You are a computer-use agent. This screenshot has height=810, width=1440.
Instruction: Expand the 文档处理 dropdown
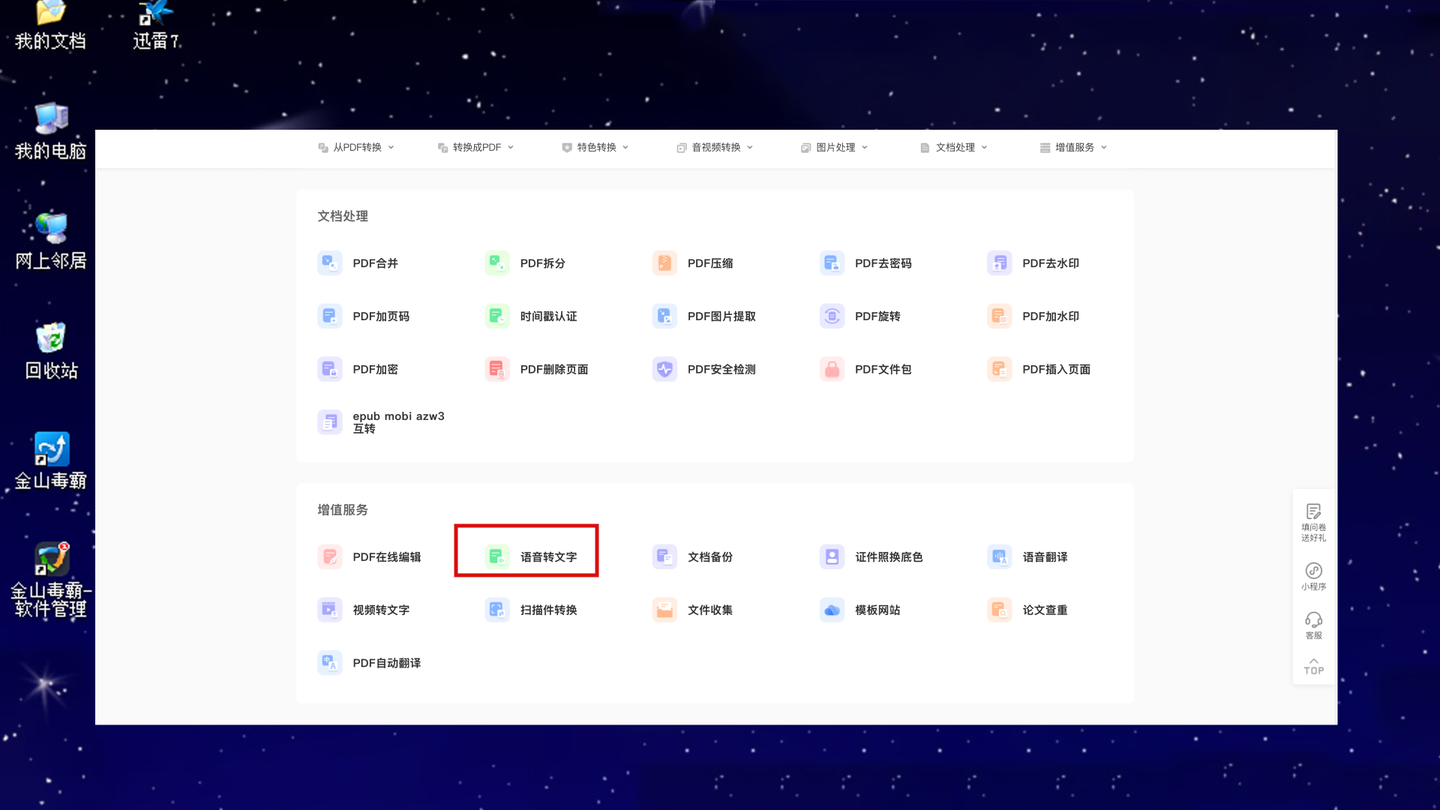[x=954, y=147]
